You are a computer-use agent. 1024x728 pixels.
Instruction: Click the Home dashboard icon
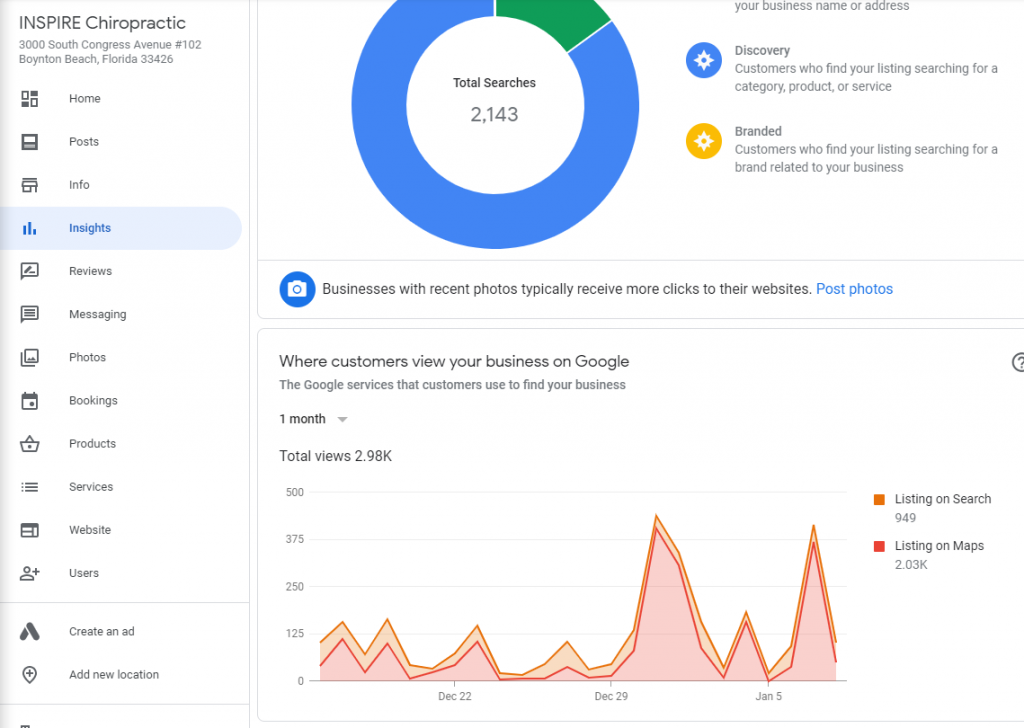coord(29,99)
